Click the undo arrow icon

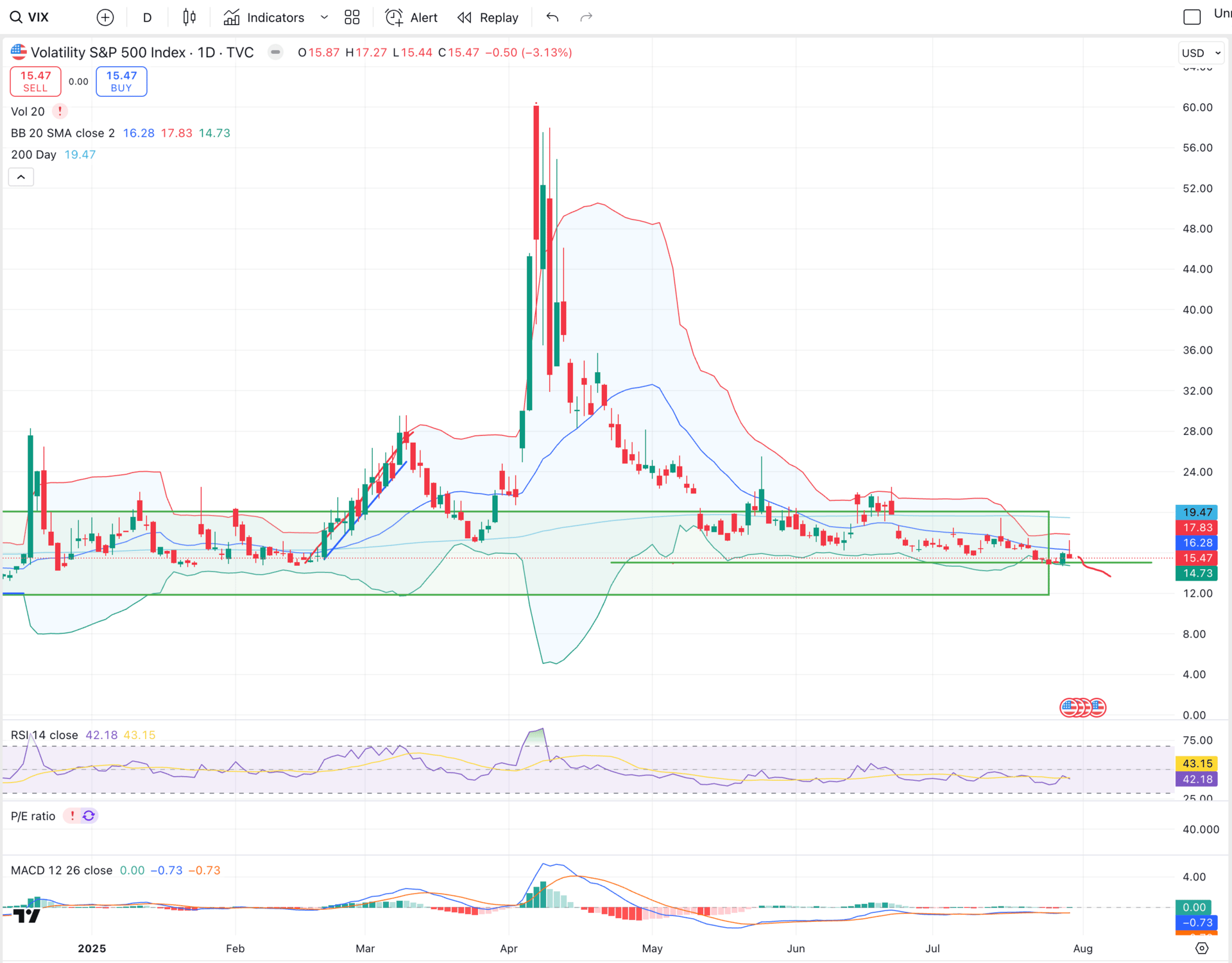point(552,17)
